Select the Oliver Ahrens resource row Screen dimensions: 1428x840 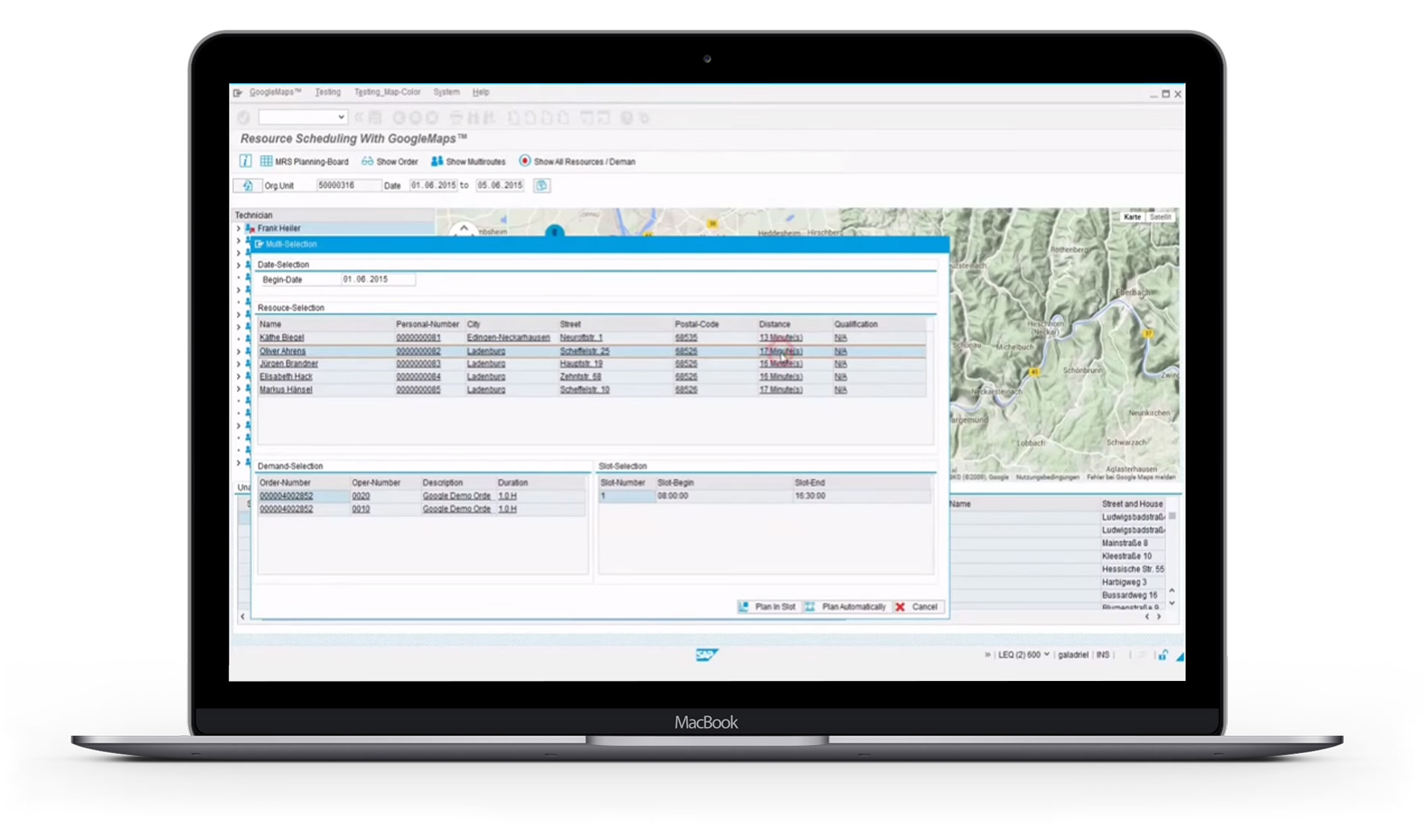point(592,351)
